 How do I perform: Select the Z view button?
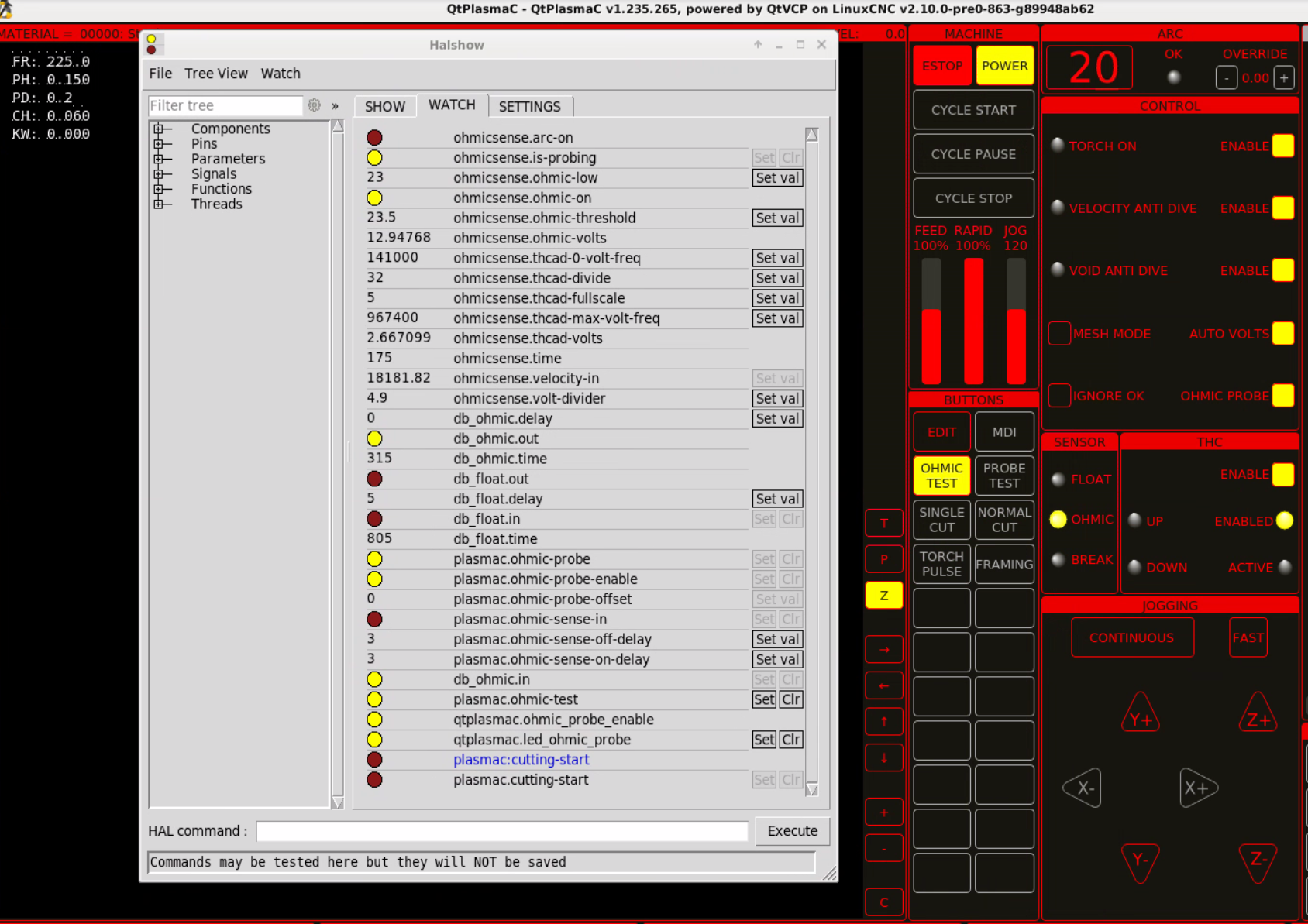pyautogui.click(x=884, y=596)
